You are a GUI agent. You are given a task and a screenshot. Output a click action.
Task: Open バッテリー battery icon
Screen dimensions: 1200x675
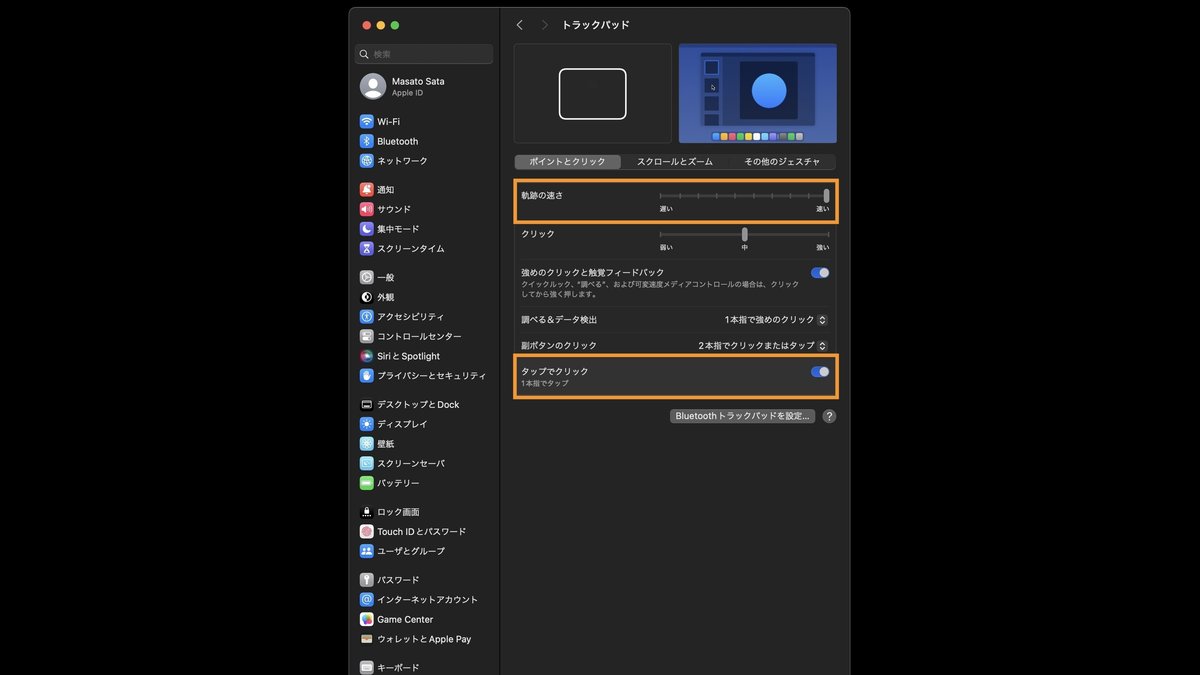click(367, 483)
